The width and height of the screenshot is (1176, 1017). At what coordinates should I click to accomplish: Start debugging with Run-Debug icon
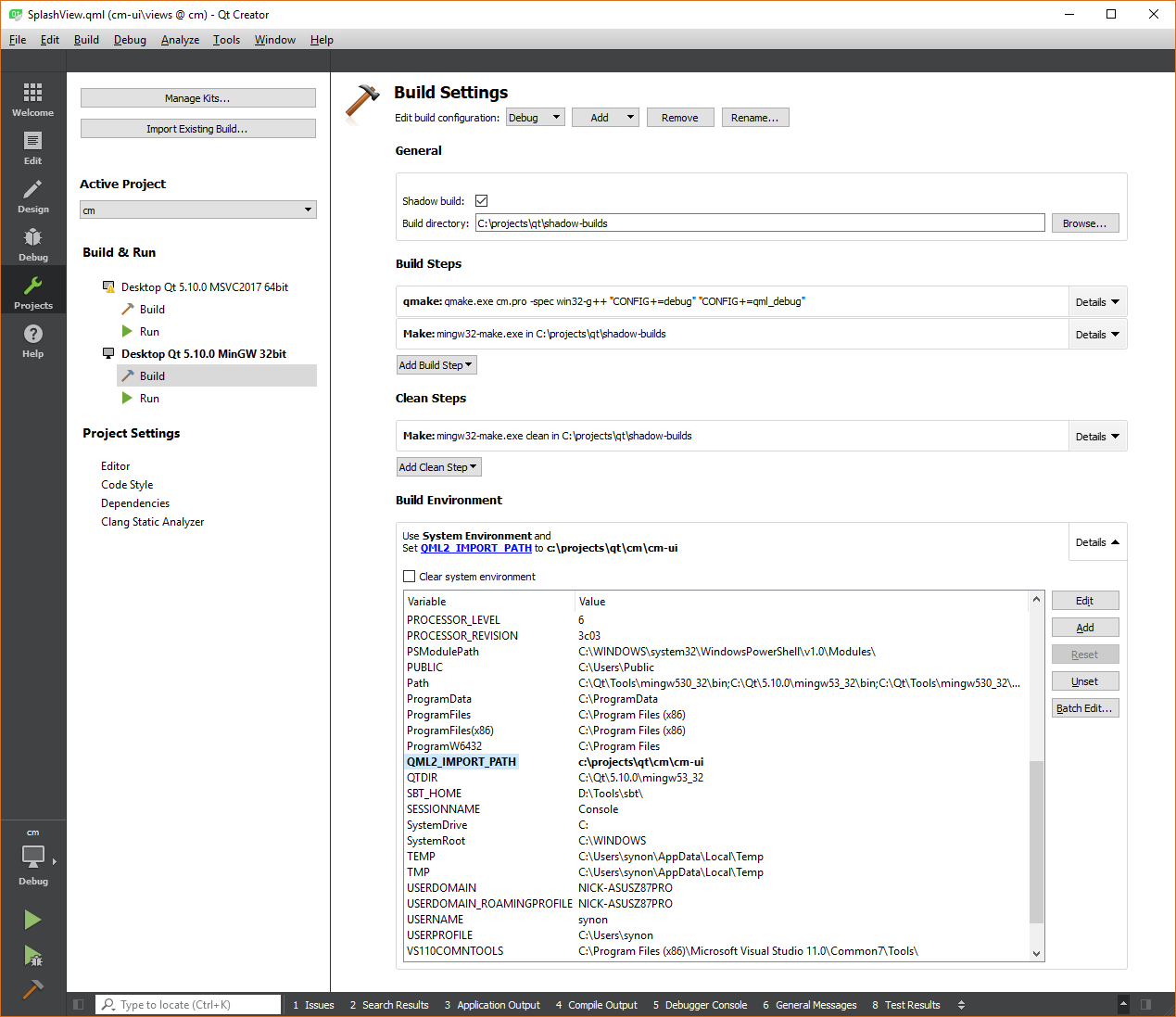32,955
